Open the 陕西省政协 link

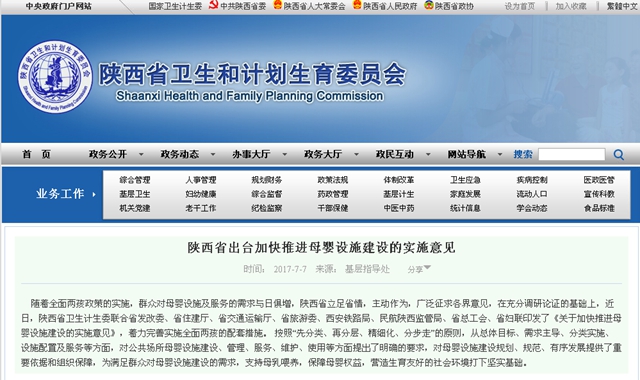point(454,6)
